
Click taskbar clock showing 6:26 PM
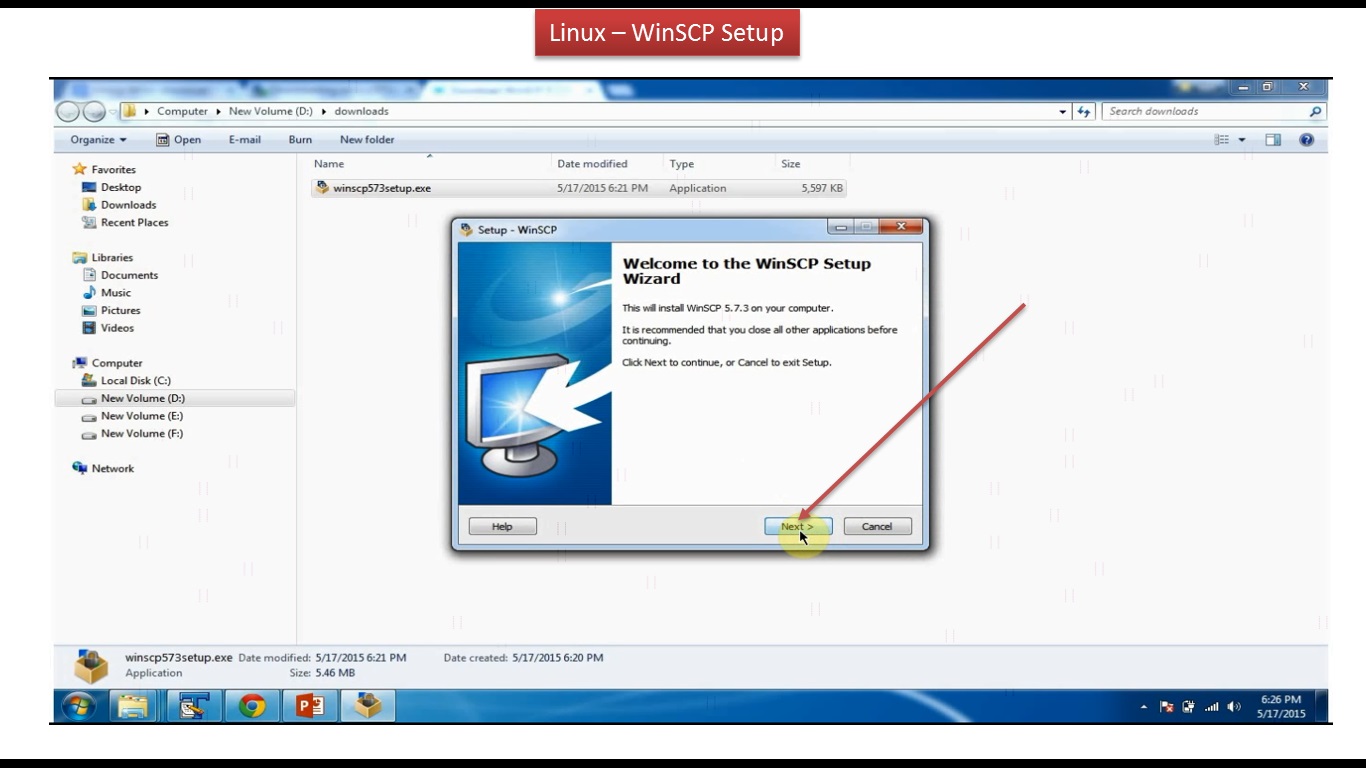coord(1281,707)
